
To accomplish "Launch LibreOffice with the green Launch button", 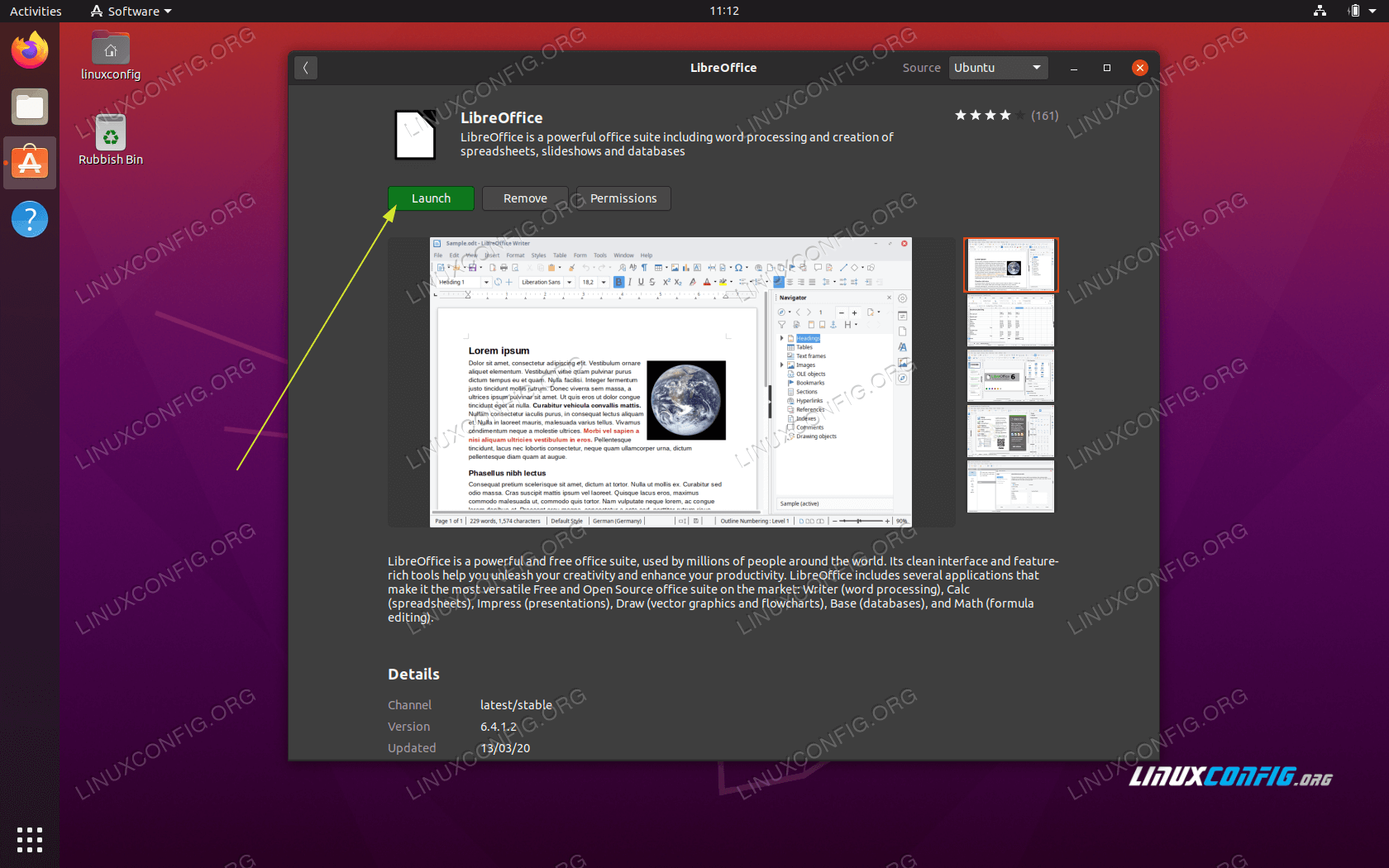I will (431, 198).
